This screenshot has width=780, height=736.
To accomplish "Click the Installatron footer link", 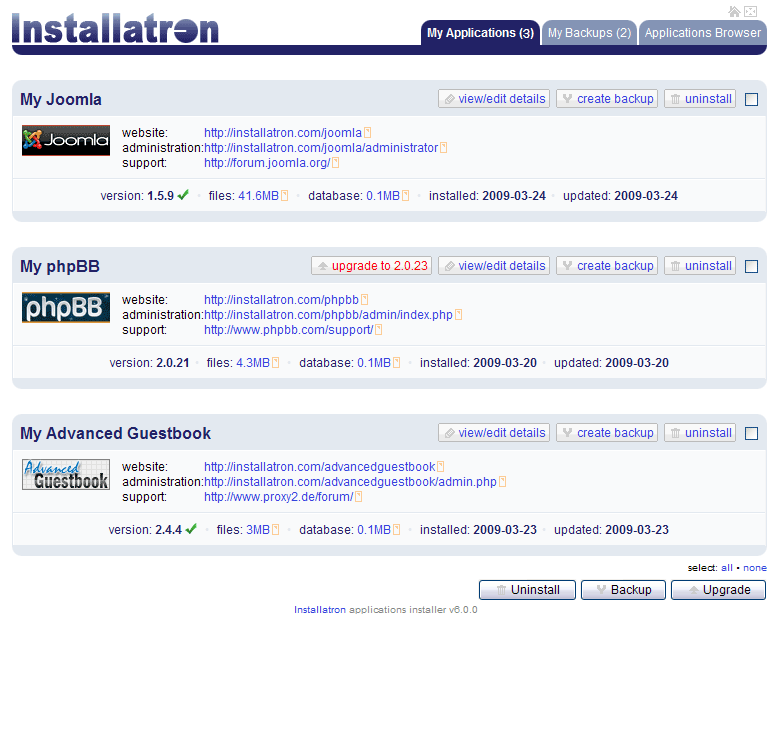I will (320, 610).
